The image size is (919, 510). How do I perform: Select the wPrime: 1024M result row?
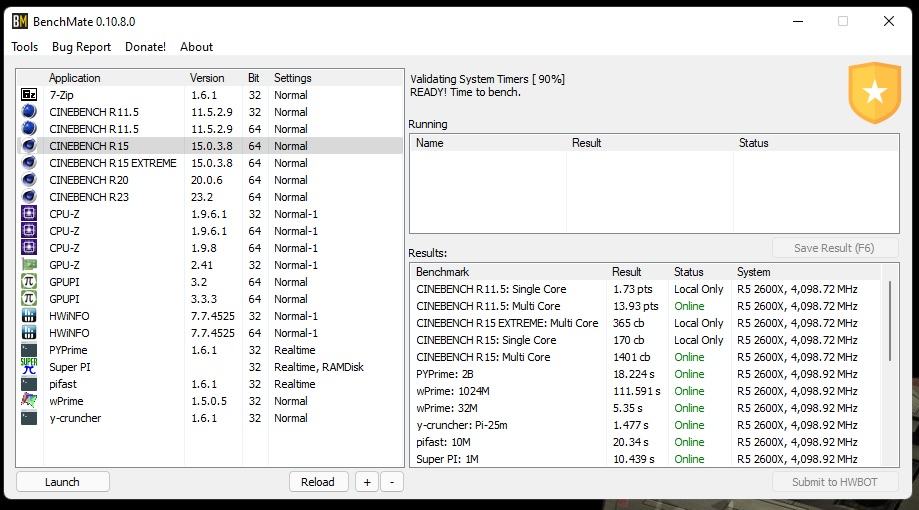(646, 391)
